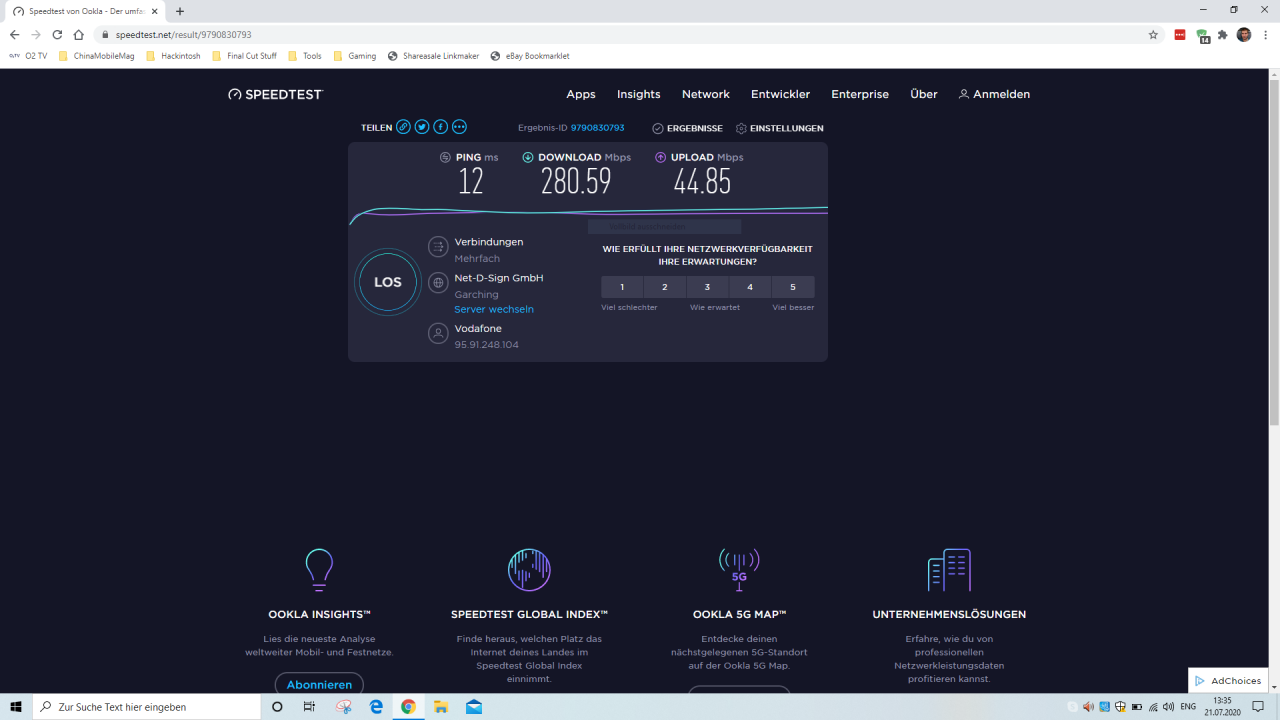
Task: Click Server wechseln link
Action: point(494,309)
